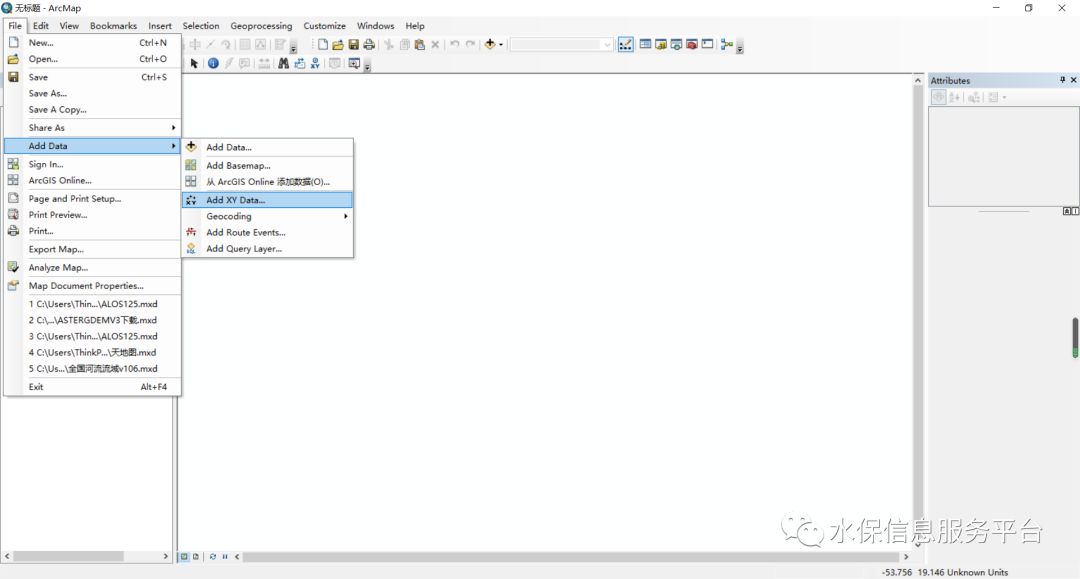Choose ArcGIS Online... in File menu

93,180
